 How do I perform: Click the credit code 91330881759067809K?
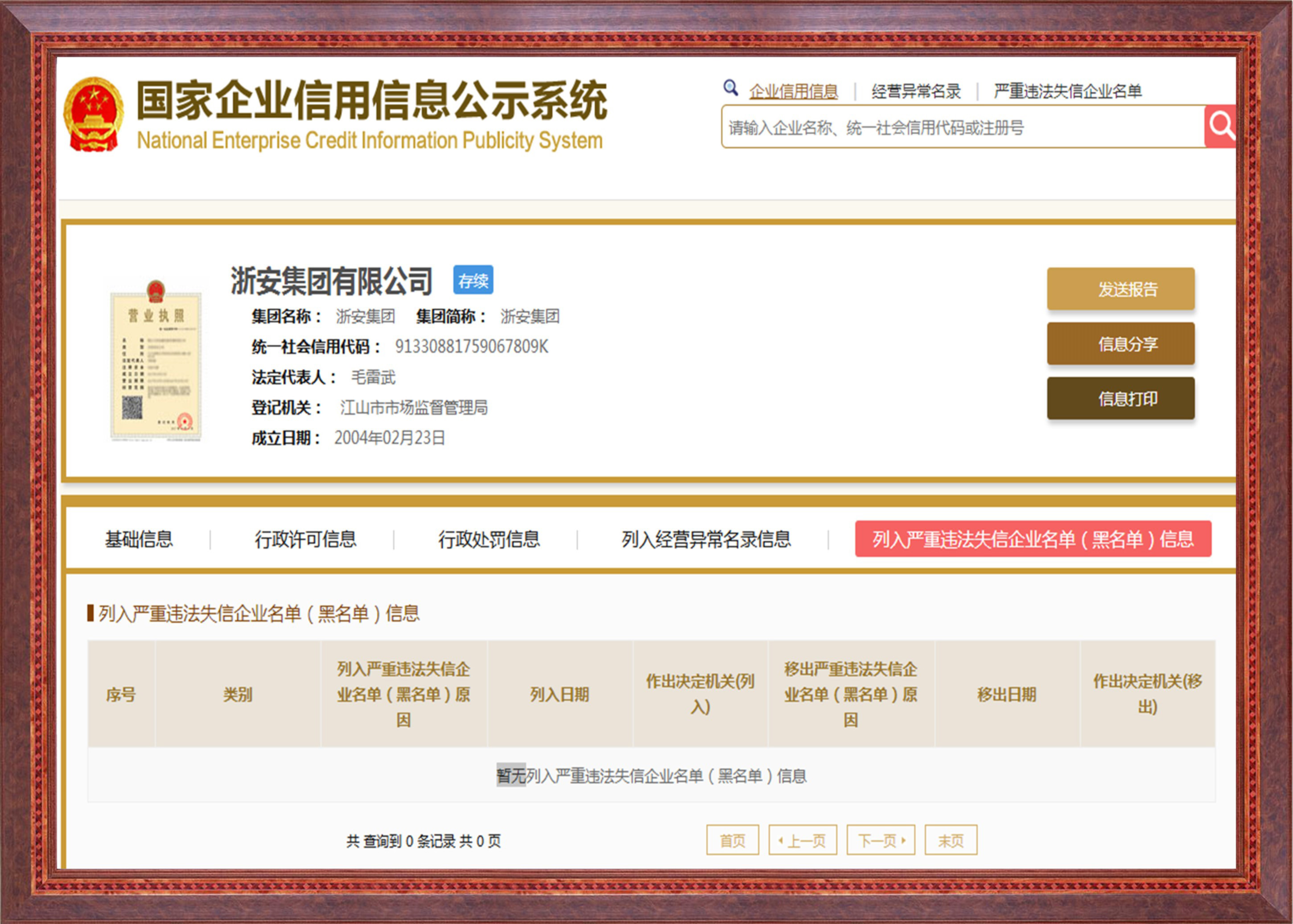coord(472,346)
